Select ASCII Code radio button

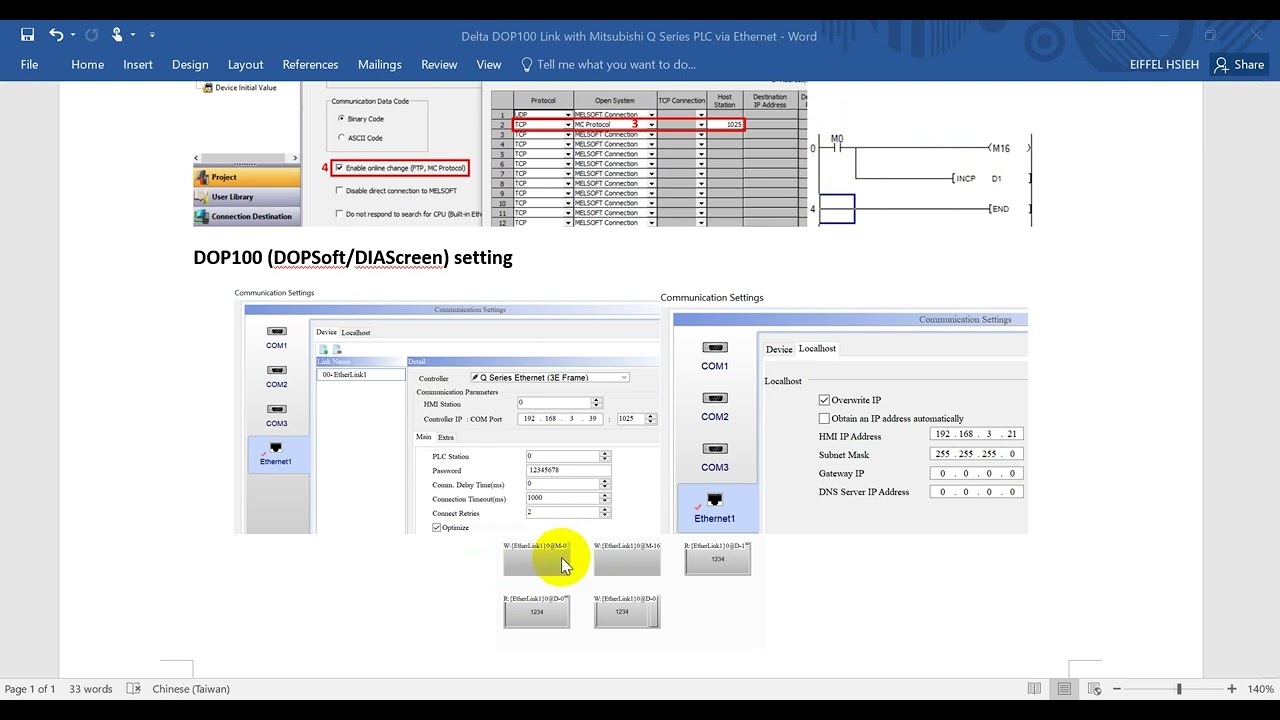pos(341,138)
